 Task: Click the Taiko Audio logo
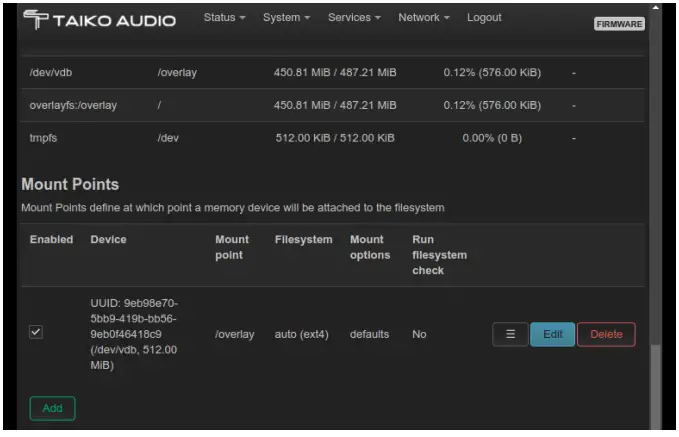click(x=99, y=20)
